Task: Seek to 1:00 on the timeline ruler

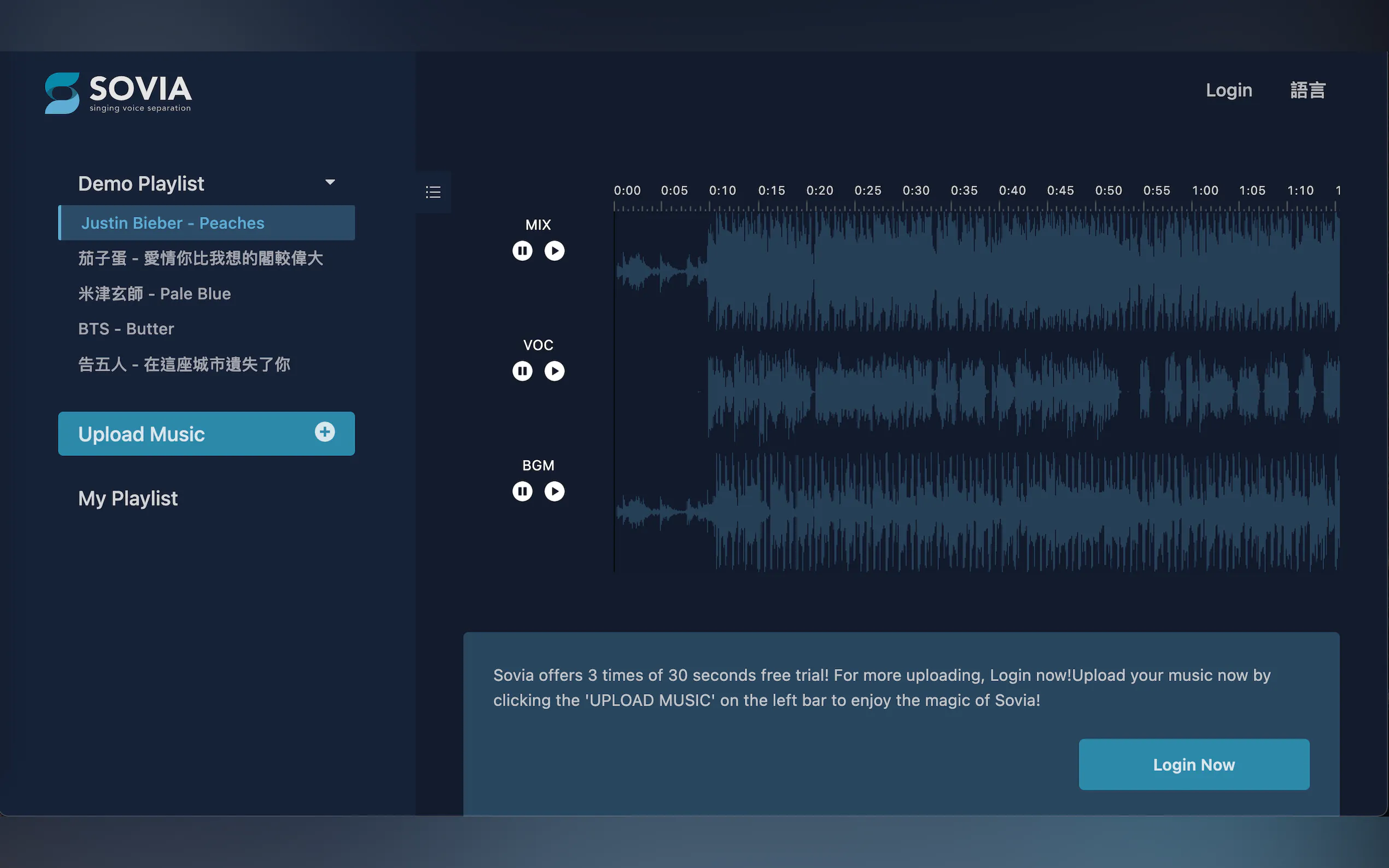Action: (x=1205, y=191)
